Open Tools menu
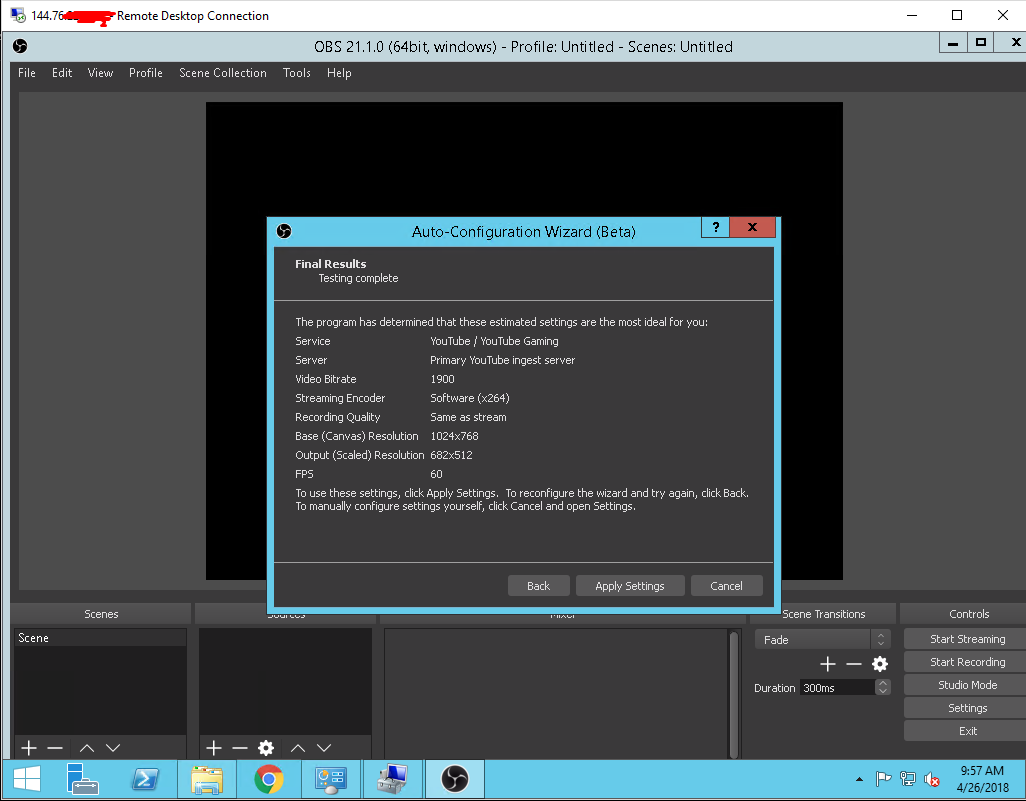1026x801 pixels. tap(296, 73)
